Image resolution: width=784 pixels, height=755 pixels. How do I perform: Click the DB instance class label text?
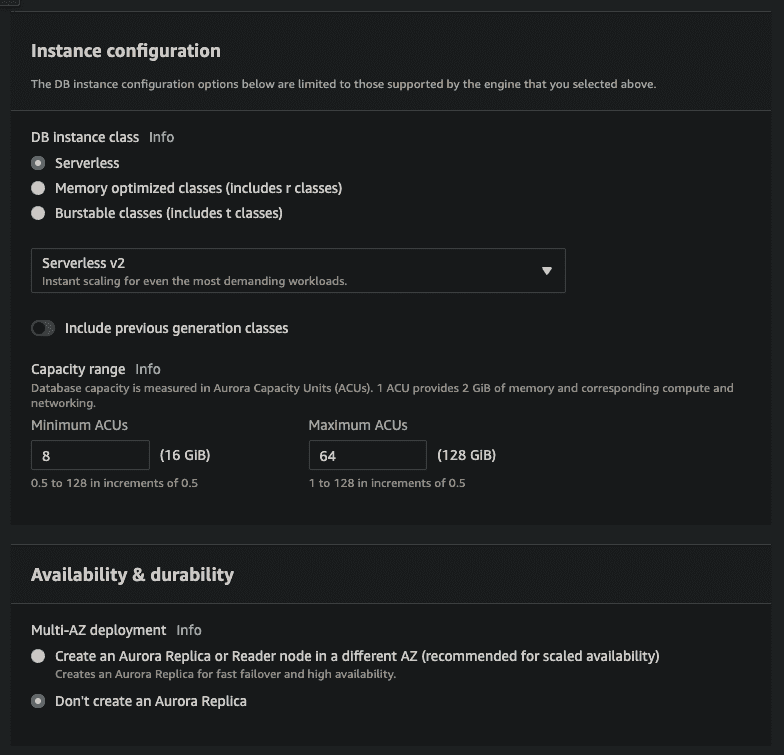(85, 137)
